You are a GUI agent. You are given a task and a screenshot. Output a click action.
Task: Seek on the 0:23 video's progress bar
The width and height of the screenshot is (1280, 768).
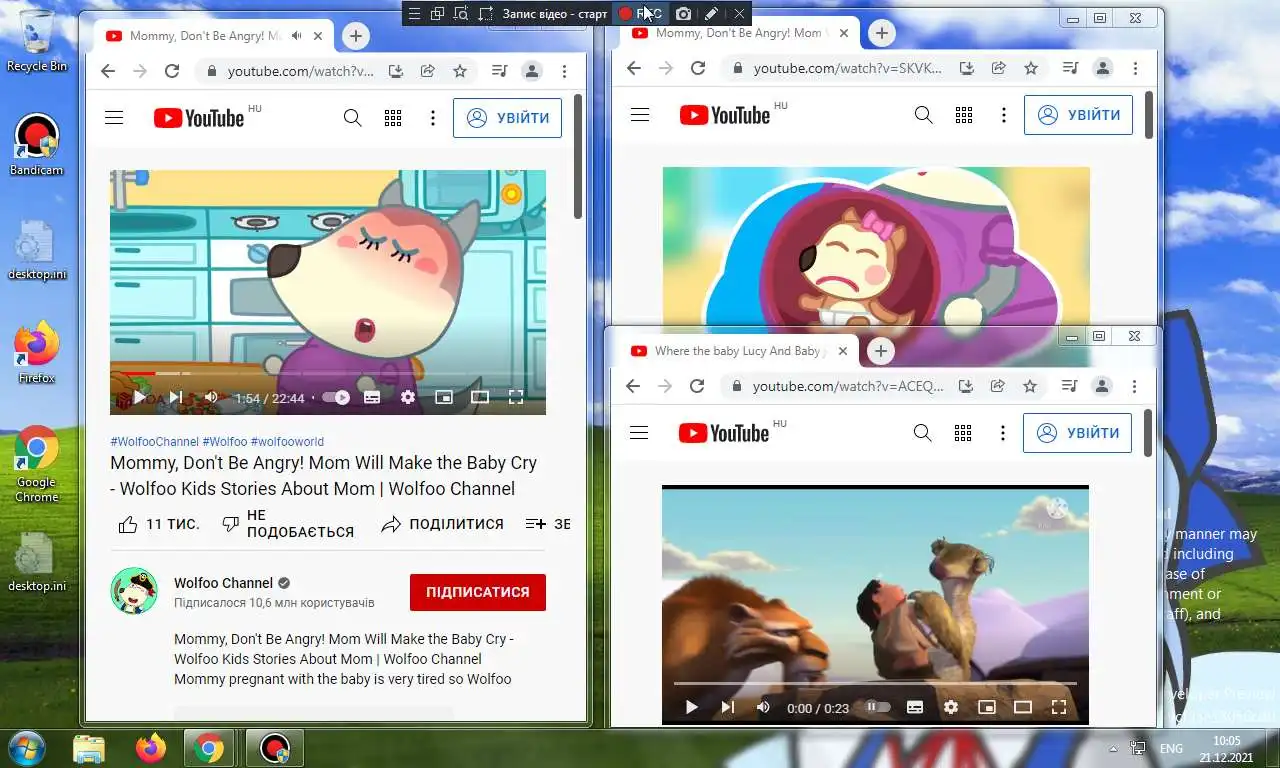[x=875, y=684]
